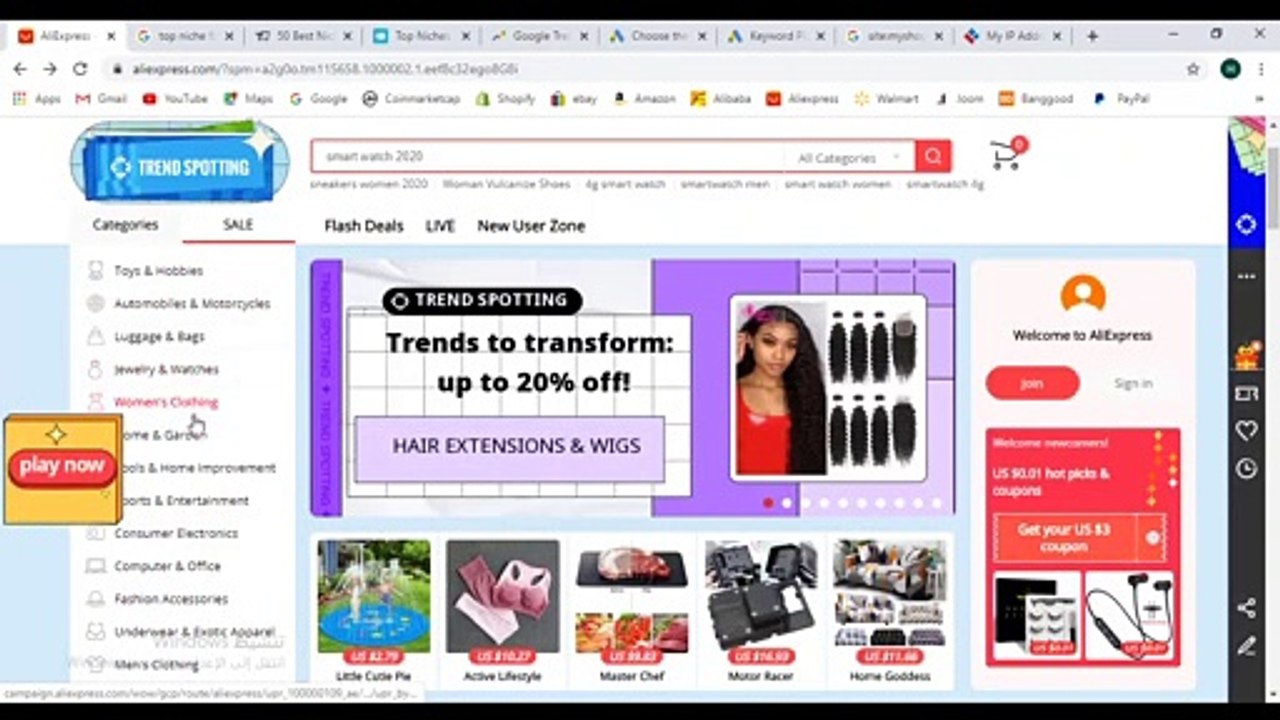Open the clock history icon in right sidebar
Screen dimensions: 1280x720
pos(1246,468)
